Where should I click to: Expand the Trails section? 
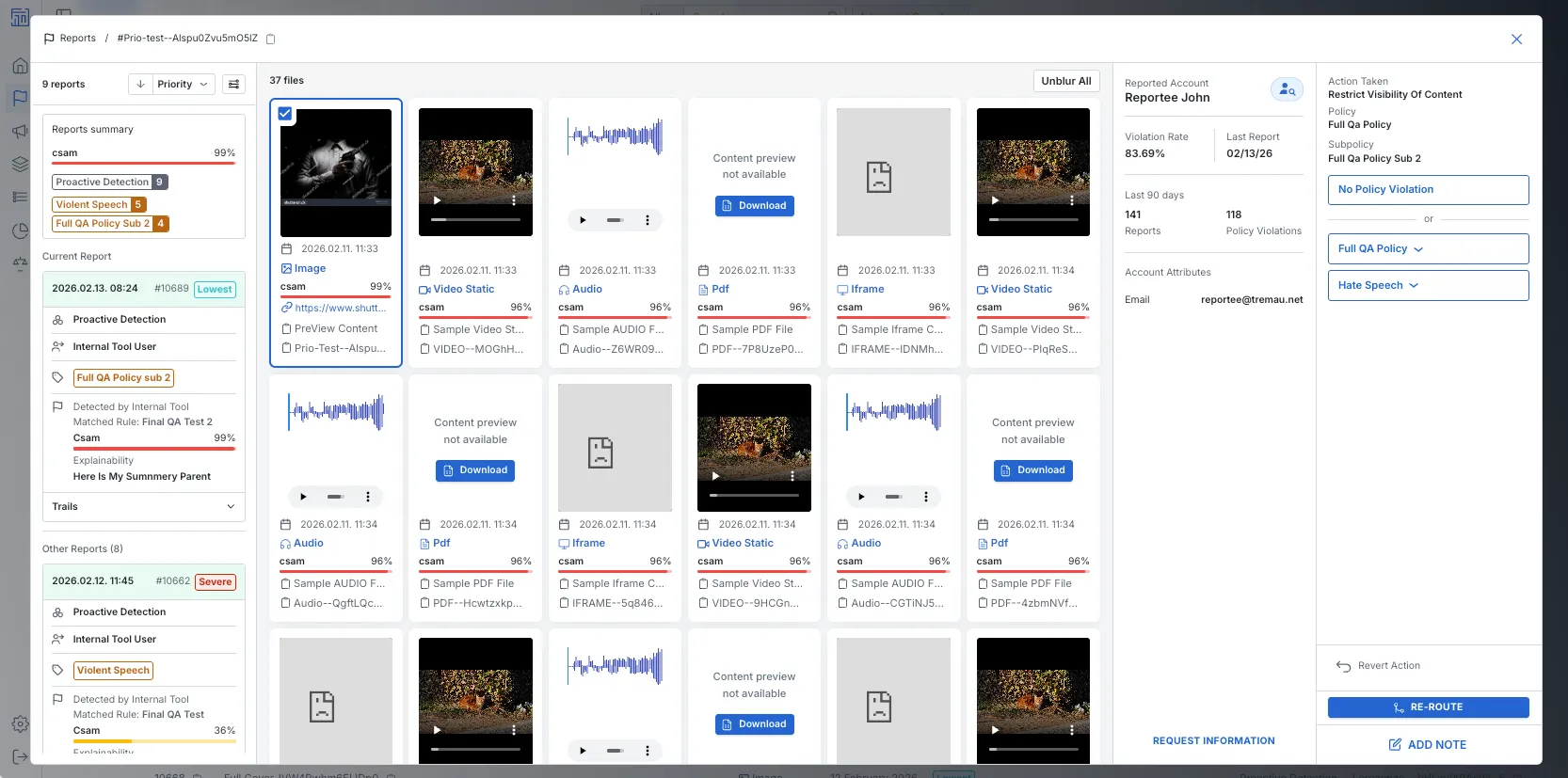144,507
